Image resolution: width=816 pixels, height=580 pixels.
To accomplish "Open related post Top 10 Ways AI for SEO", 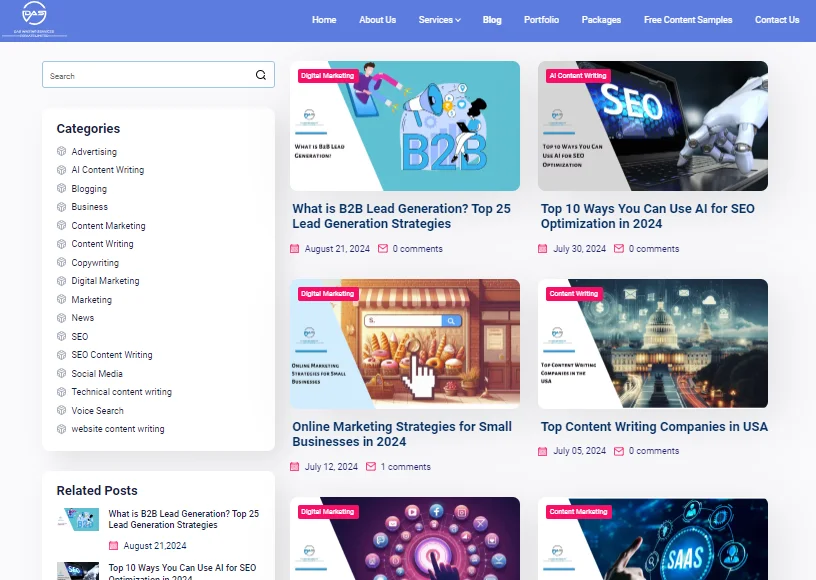I will pos(182,571).
